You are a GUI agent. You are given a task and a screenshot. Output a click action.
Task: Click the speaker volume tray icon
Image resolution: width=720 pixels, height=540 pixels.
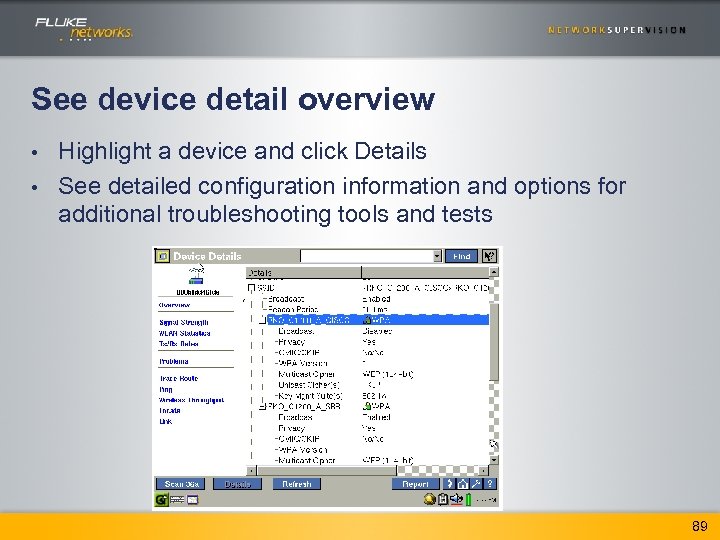456,499
